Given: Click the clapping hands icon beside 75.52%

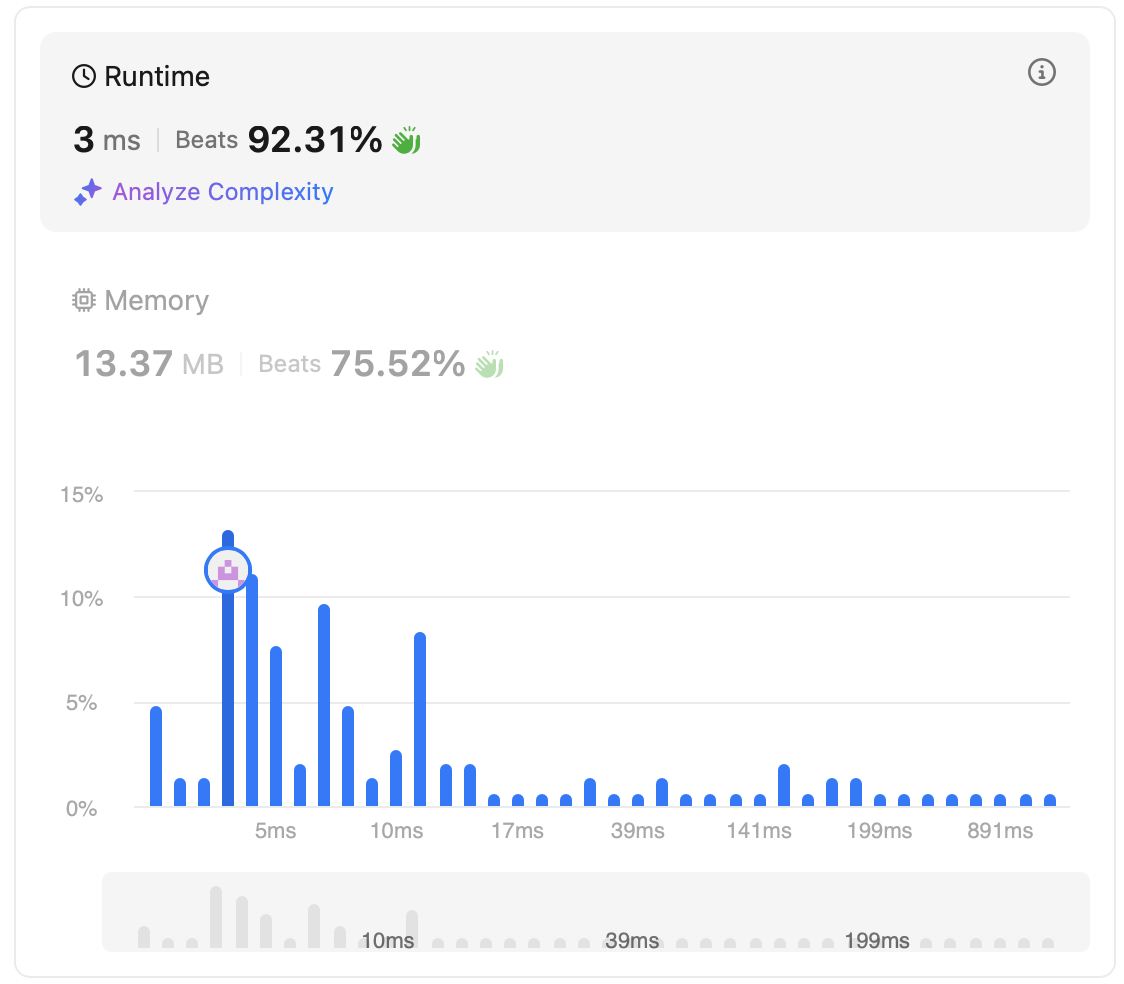Looking at the screenshot, I should pos(489,364).
